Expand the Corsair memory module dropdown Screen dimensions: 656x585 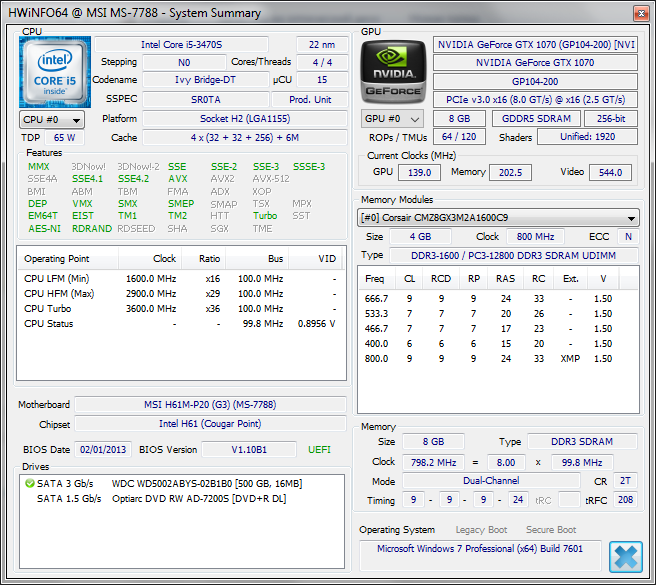(x=498, y=218)
